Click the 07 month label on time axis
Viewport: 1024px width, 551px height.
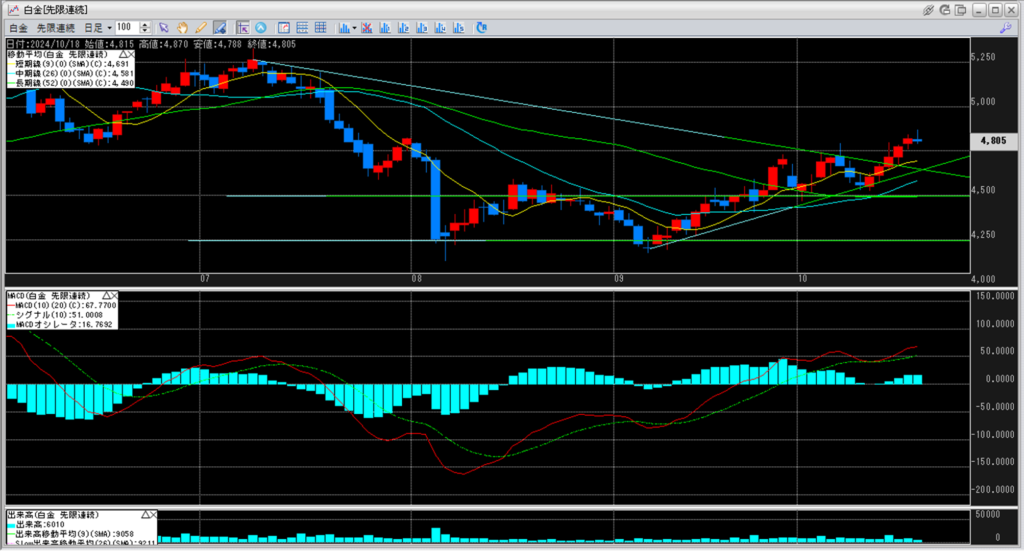[x=205, y=279]
